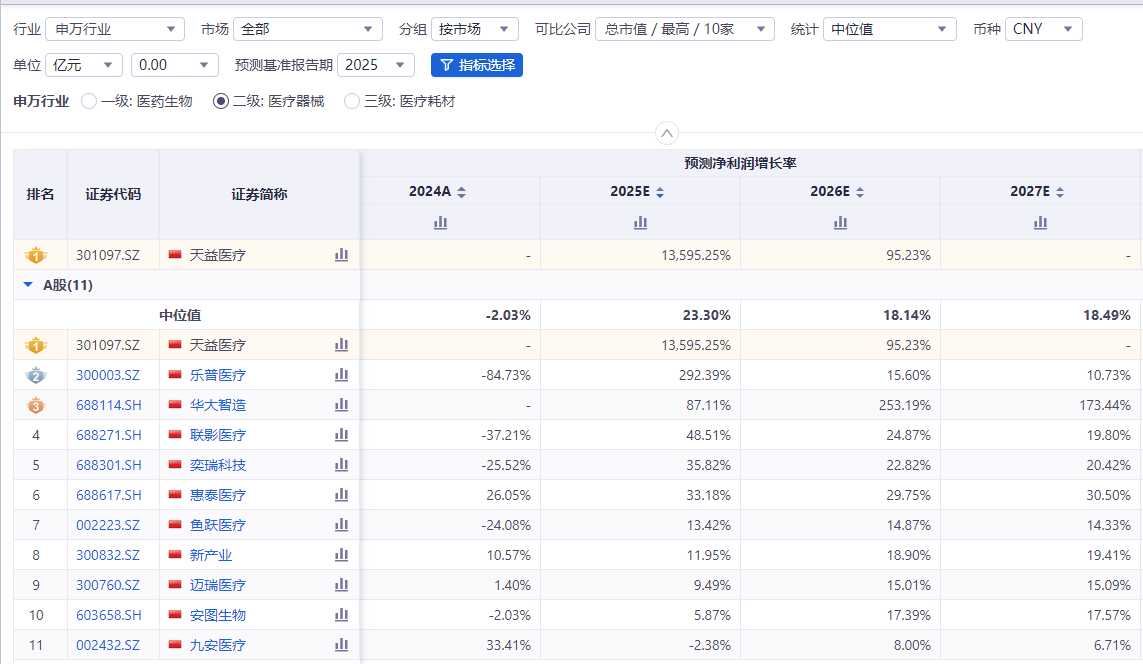Click the bar chart icon under 2027E column
The height and width of the screenshot is (664, 1143).
[x=1041, y=223]
